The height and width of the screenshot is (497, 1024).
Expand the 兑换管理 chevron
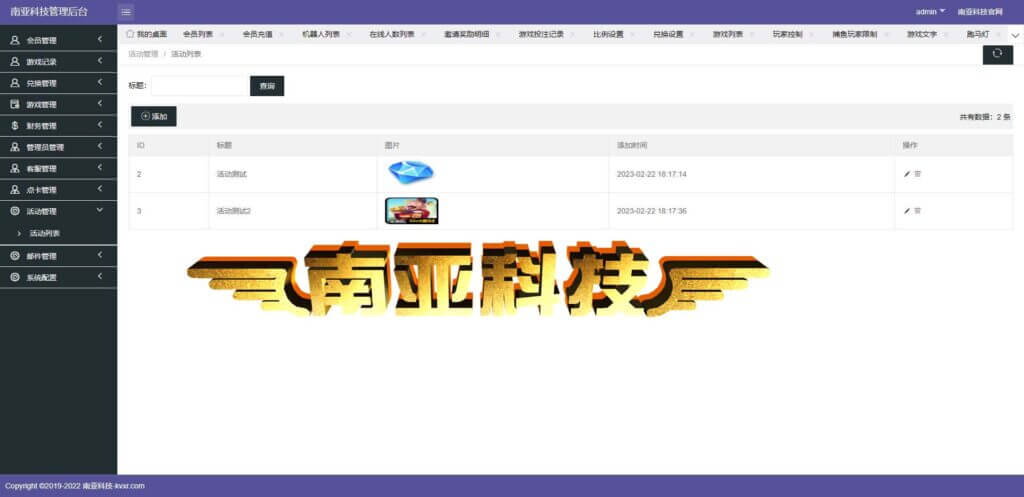click(x=100, y=83)
